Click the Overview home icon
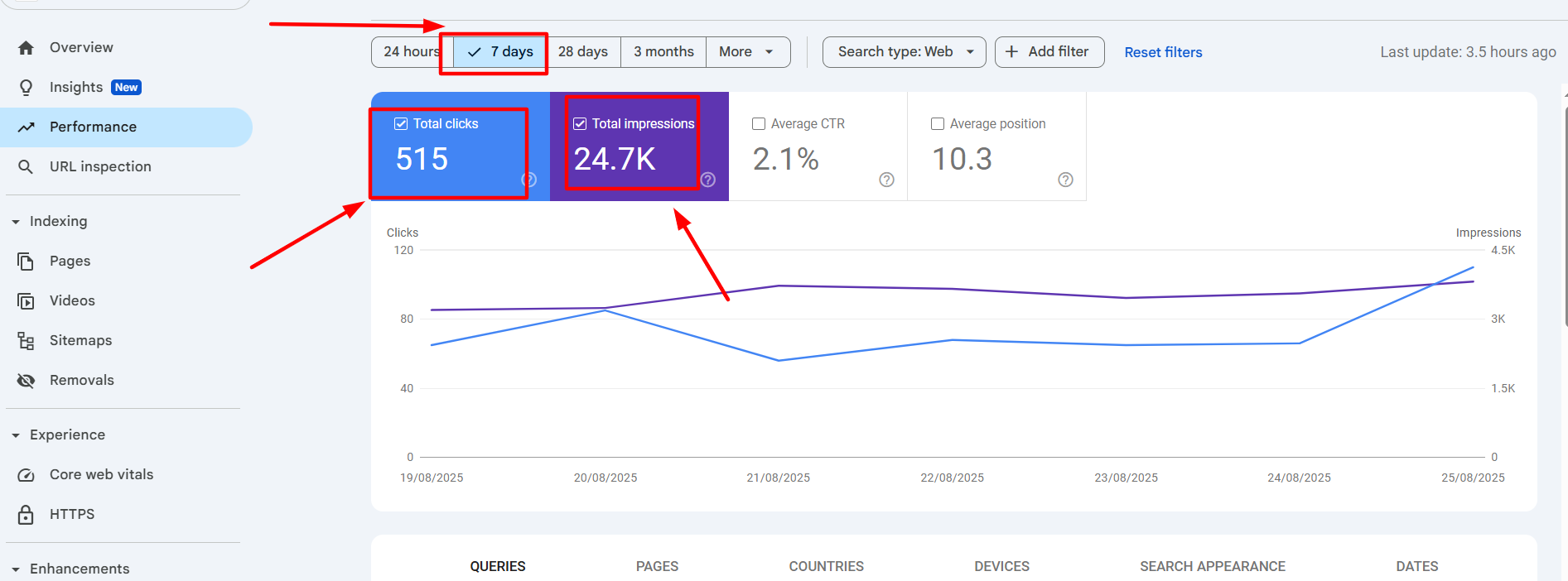This screenshot has height=581, width=1568. pyautogui.click(x=26, y=48)
